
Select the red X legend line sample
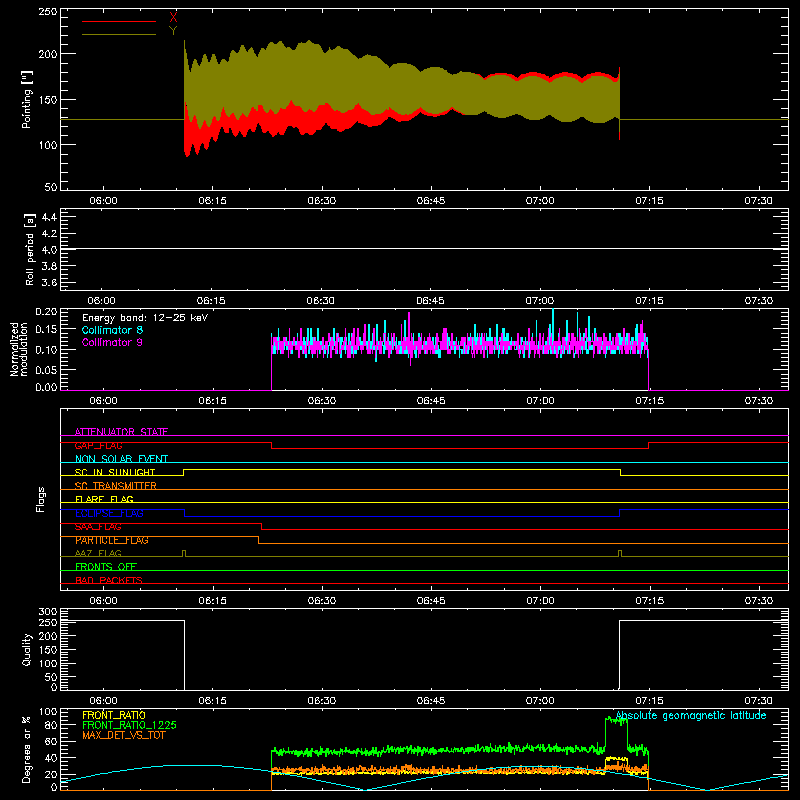pos(119,21)
